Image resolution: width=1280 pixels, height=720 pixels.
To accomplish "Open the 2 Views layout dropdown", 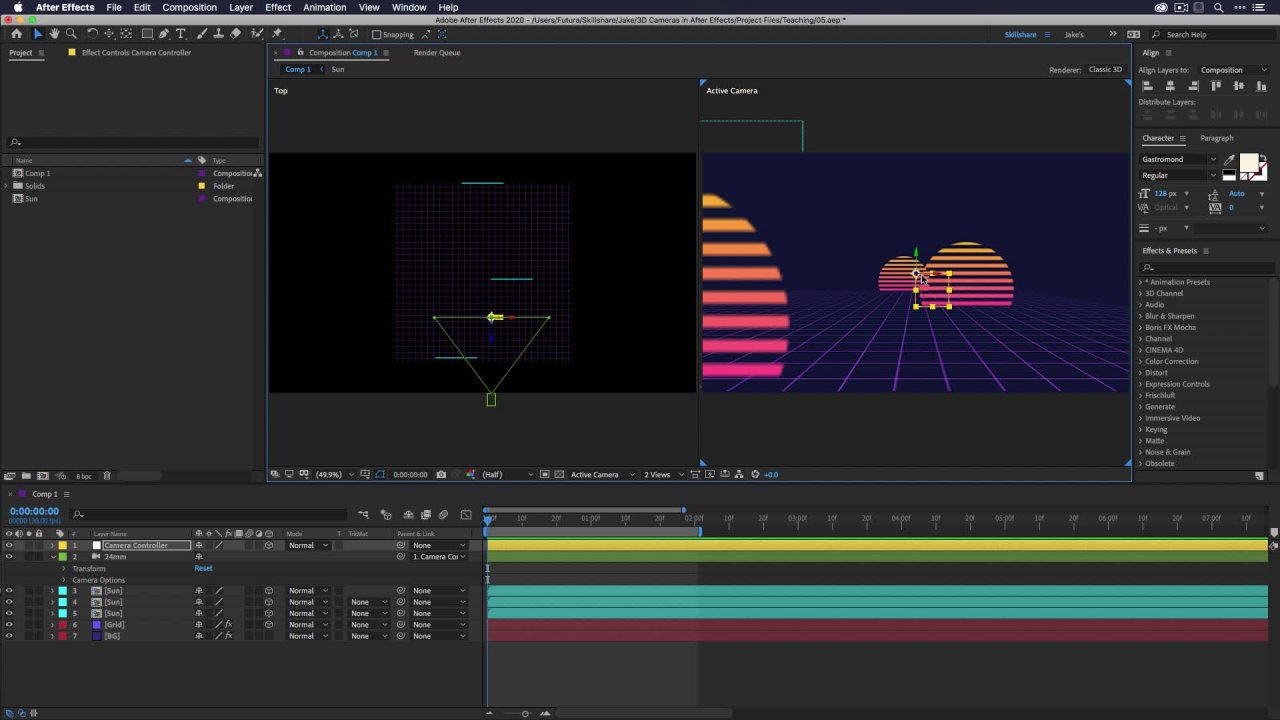I will click(x=658, y=474).
